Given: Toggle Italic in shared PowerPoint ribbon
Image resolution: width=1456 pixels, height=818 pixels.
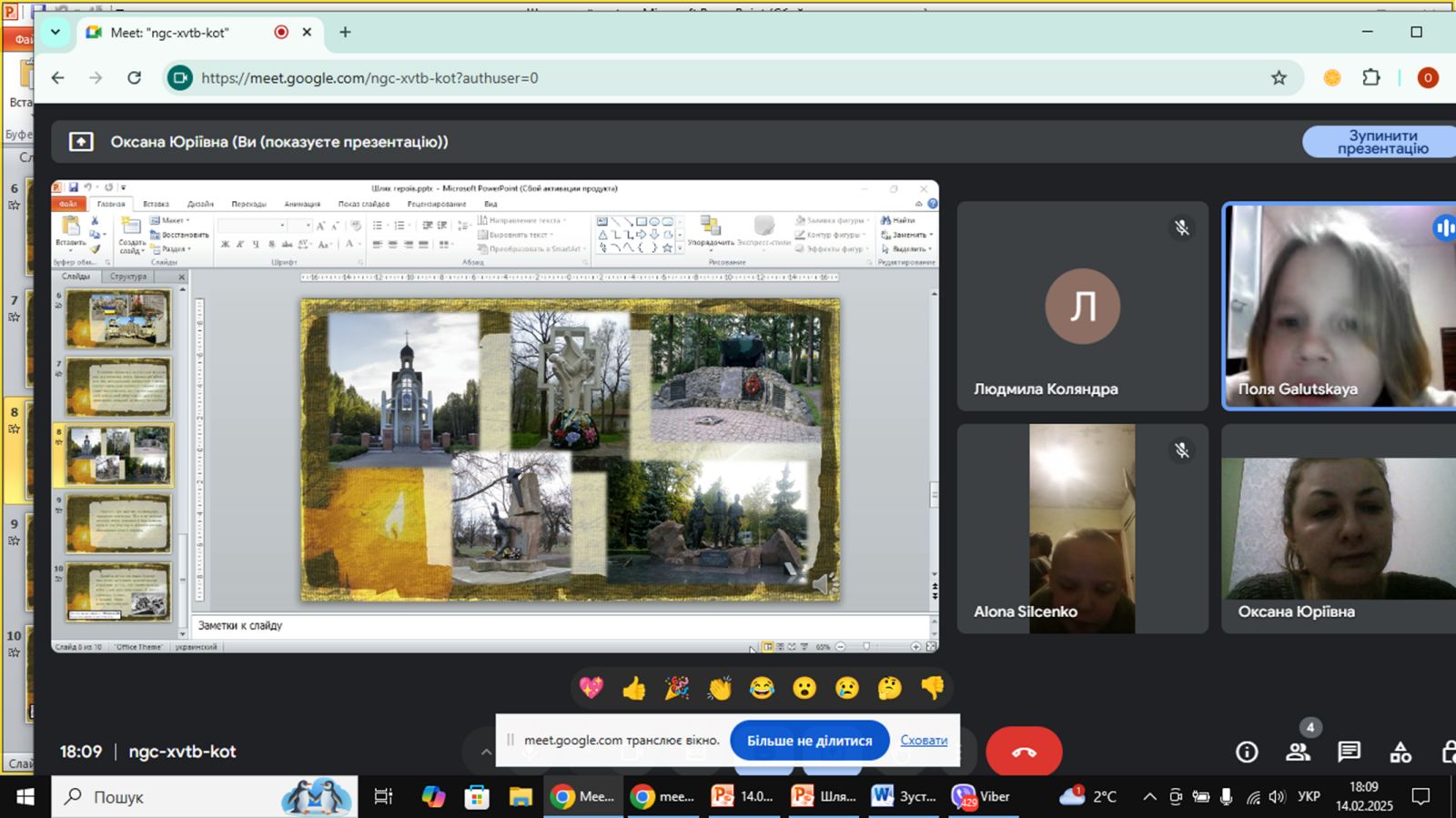Looking at the screenshot, I should (x=240, y=245).
